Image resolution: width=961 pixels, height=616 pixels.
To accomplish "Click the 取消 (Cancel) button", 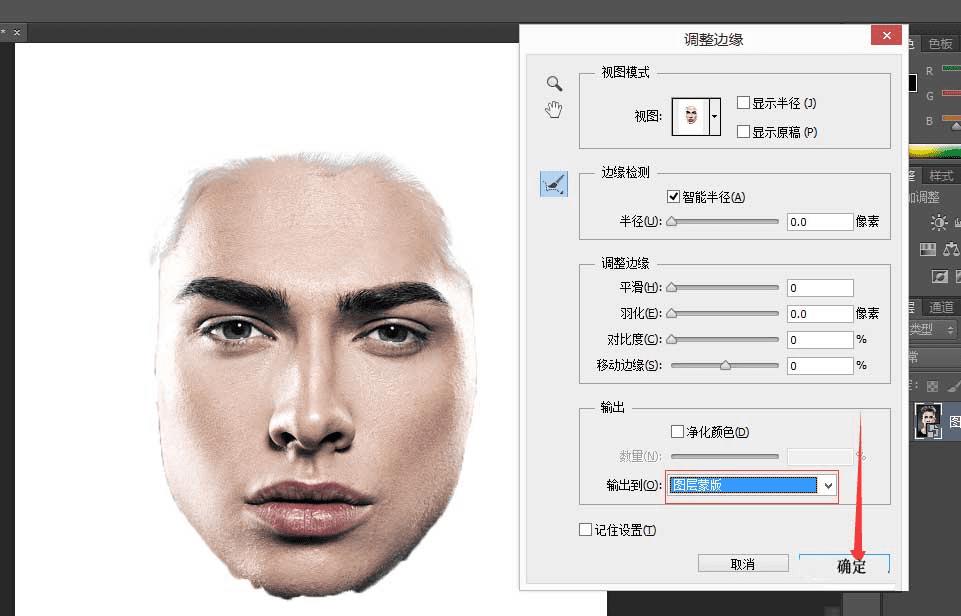I will (742, 563).
